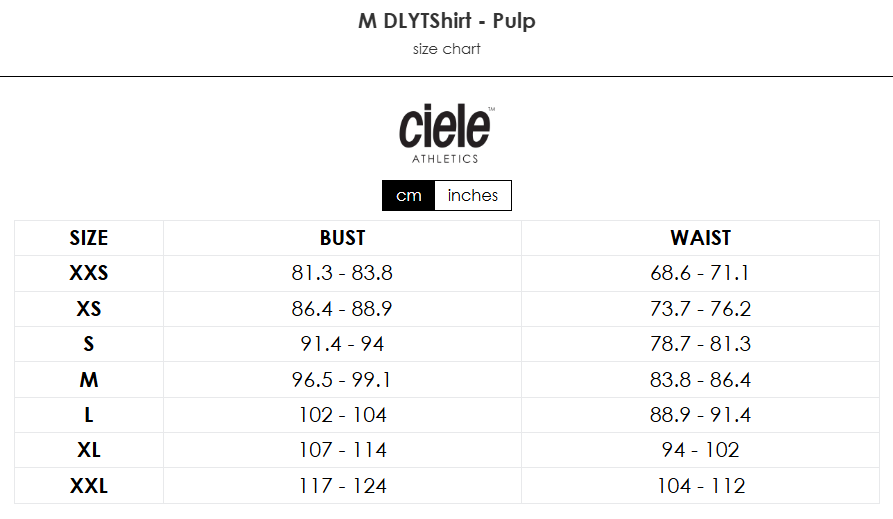This screenshot has width=893, height=519.
Task: Click waist value 104 - 112
Action: [x=701, y=486]
